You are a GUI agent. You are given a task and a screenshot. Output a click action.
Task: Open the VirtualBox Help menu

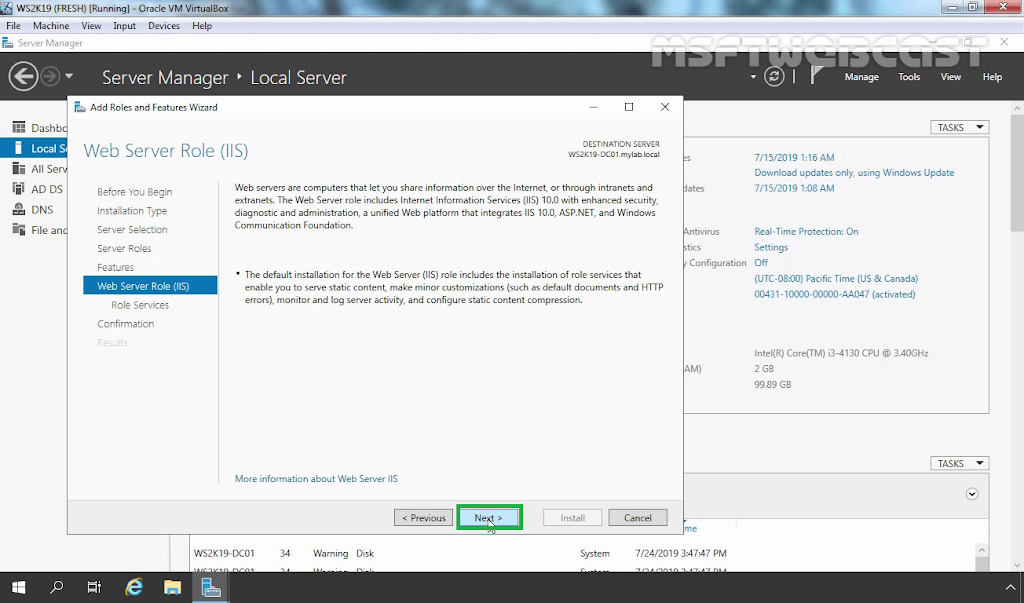pos(202,25)
